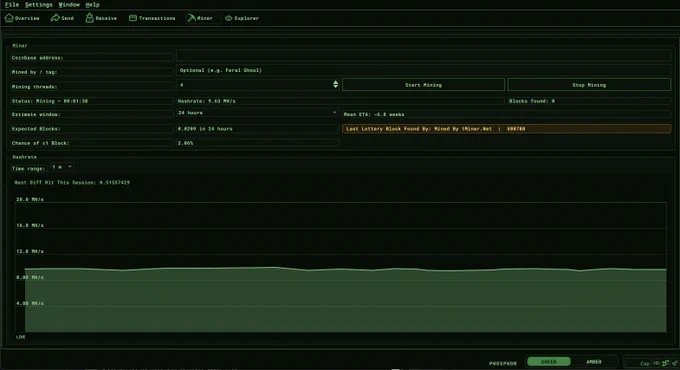Click the 2.06% chance value
The image size is (680, 370).
point(185,143)
